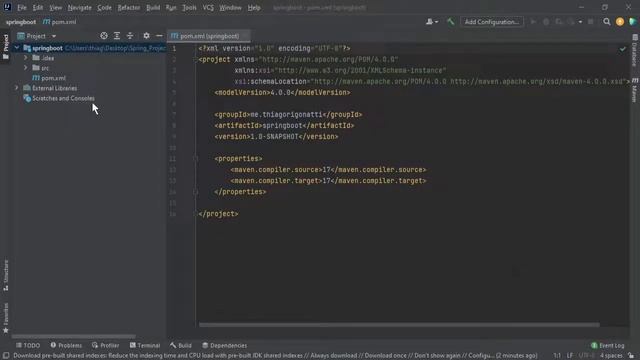Open Project panel settings gear
The height and width of the screenshot is (360, 640).
click(x=146, y=36)
